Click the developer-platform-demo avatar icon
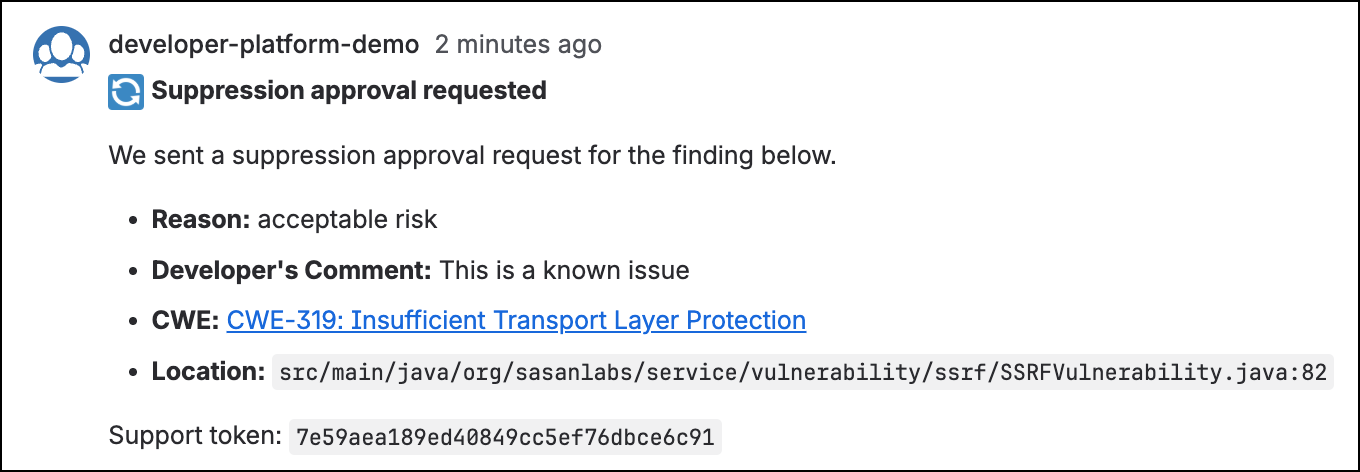 click(x=62, y=54)
